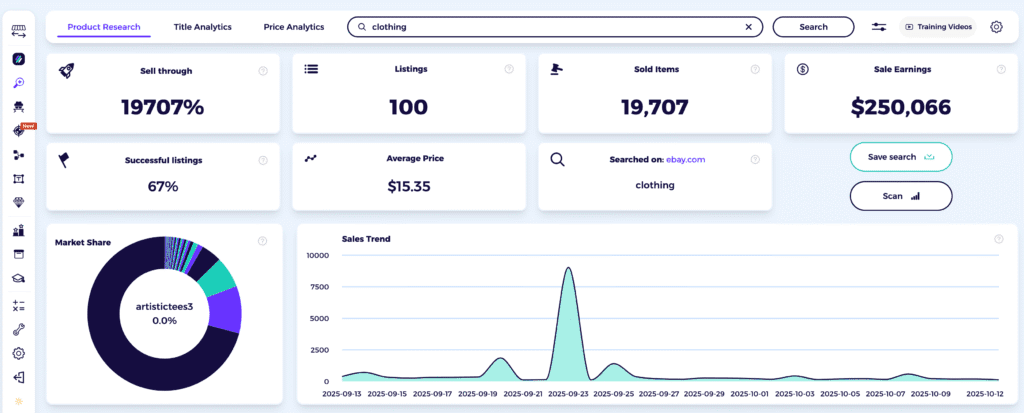The height and width of the screenshot is (413, 1024).
Task: Switch to the Title Analytics tab
Action: click(202, 27)
